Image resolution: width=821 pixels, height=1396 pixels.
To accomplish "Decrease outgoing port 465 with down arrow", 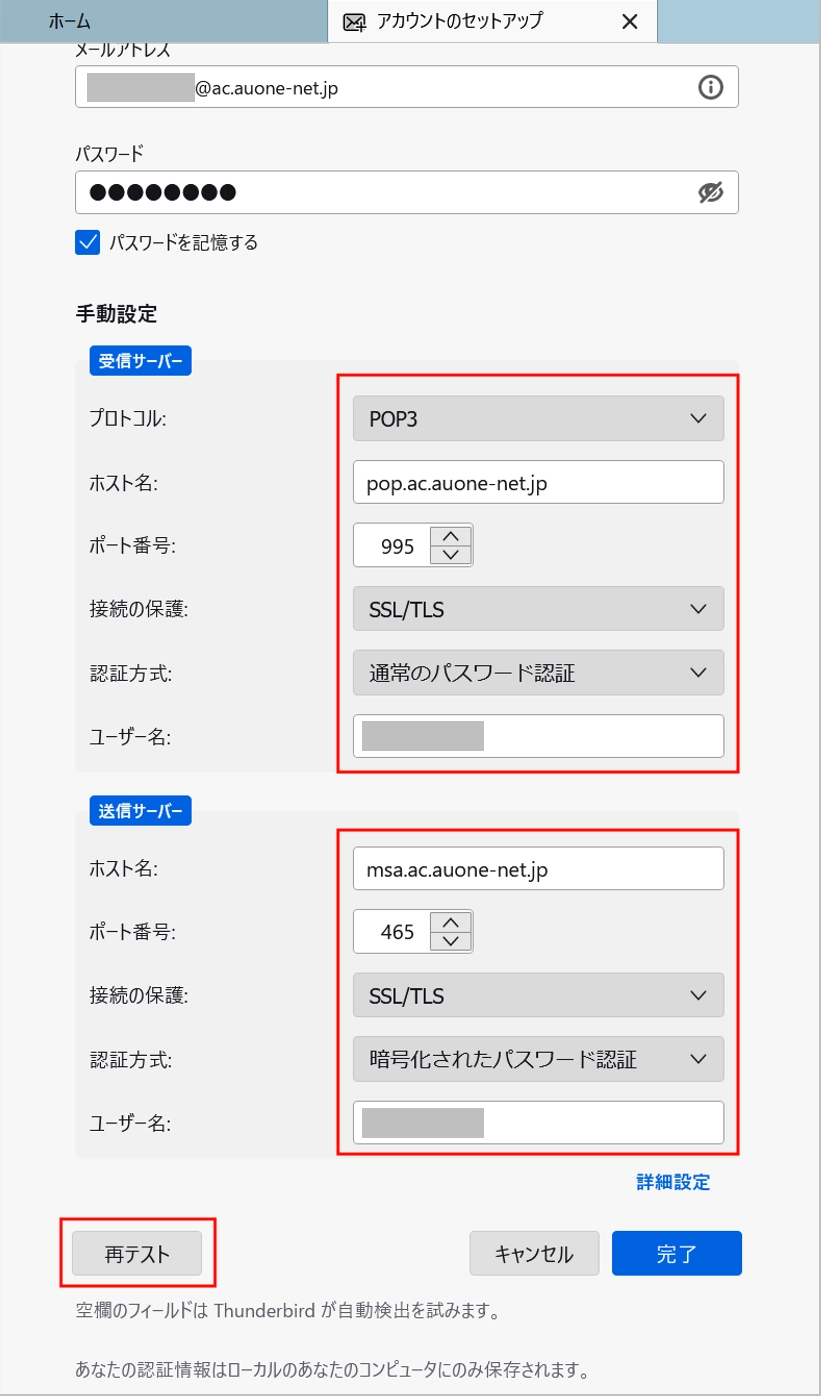I will [x=450, y=942].
